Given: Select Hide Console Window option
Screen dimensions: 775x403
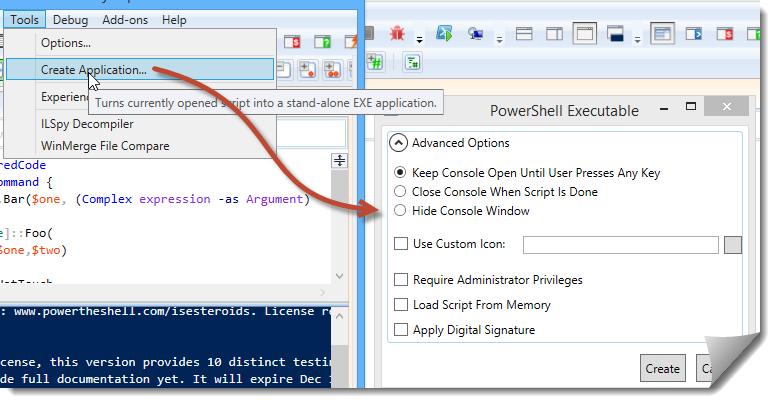Looking at the screenshot, I should 401,210.
